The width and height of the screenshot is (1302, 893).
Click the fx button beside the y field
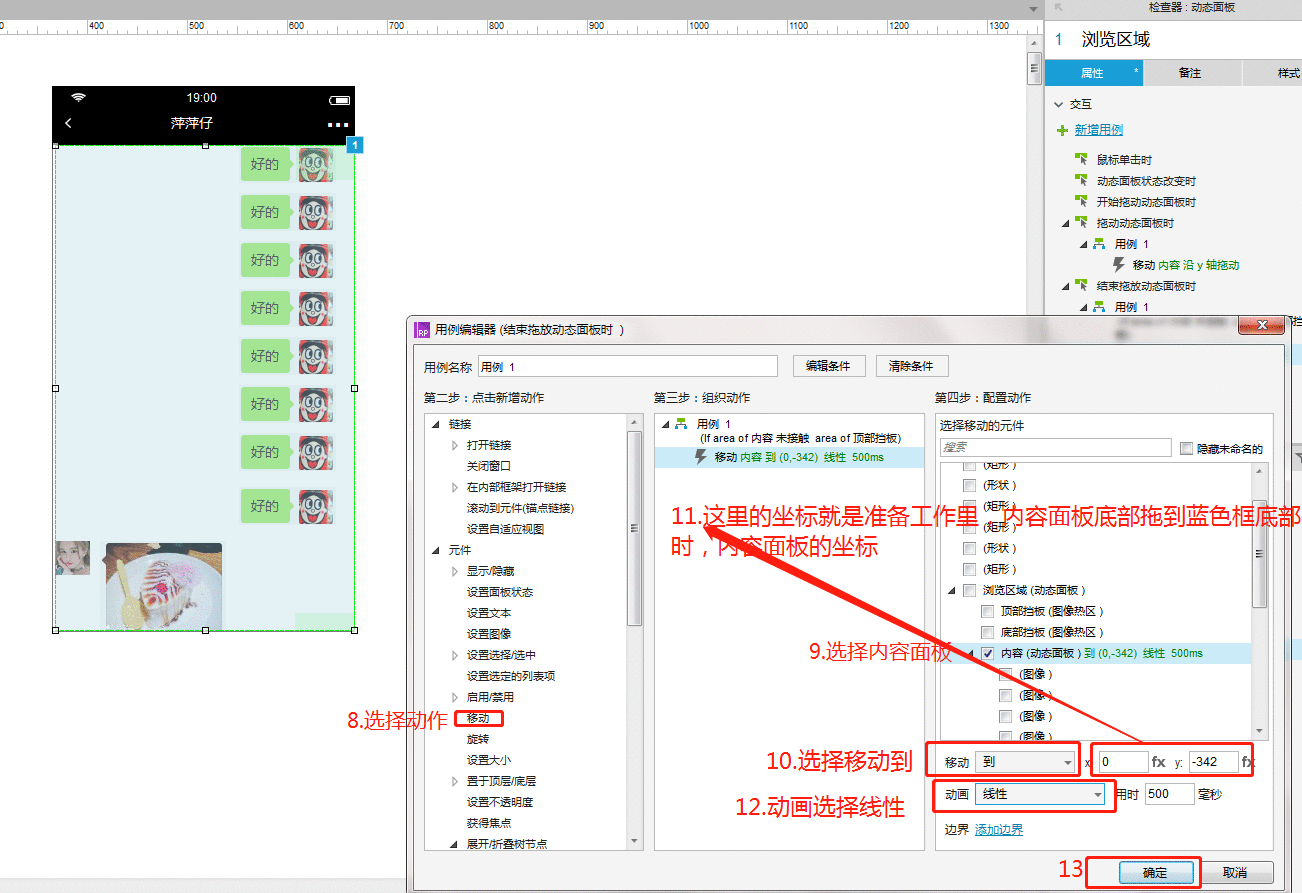(x=1248, y=762)
